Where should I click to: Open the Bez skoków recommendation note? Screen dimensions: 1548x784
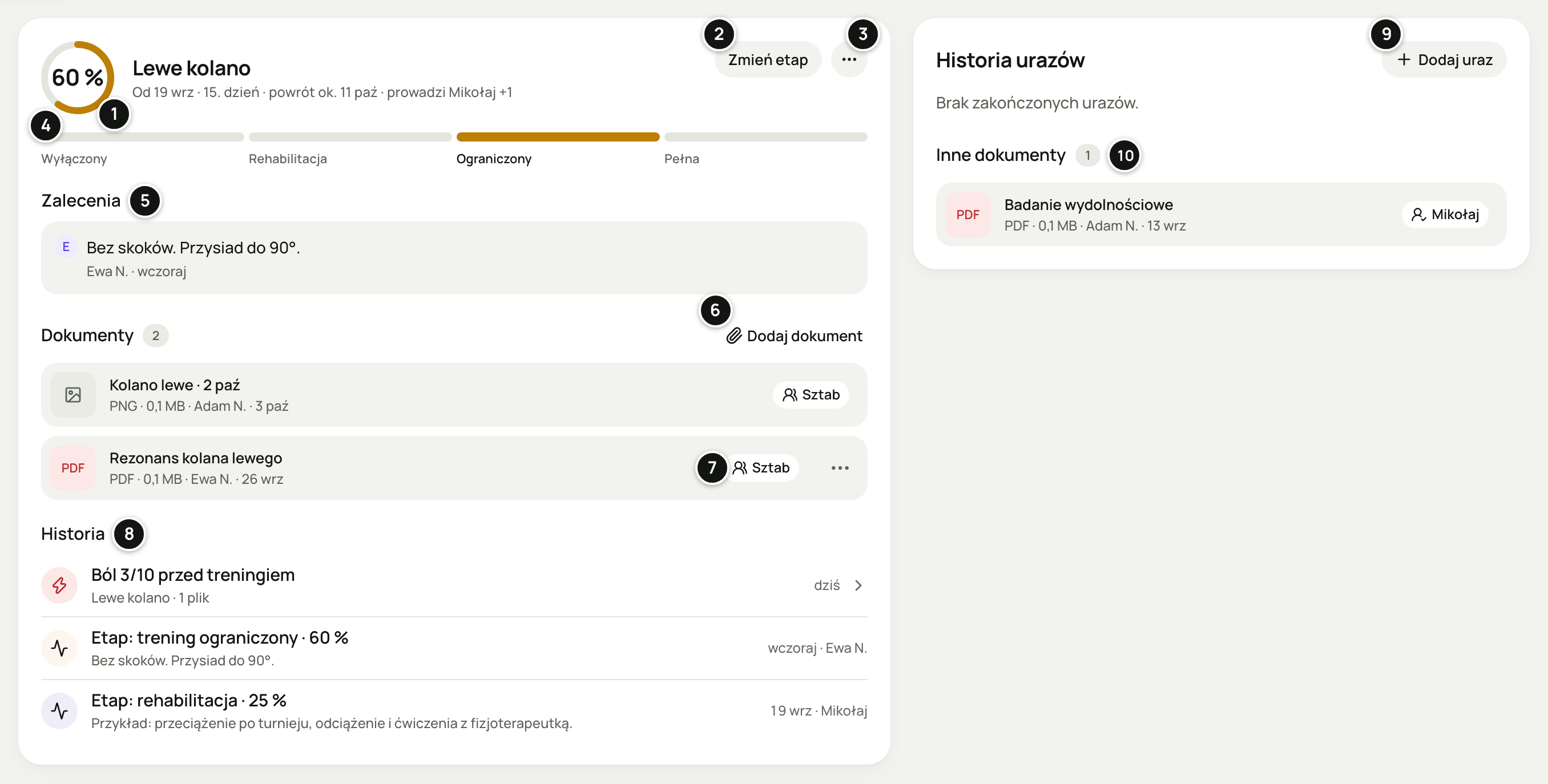point(454,258)
